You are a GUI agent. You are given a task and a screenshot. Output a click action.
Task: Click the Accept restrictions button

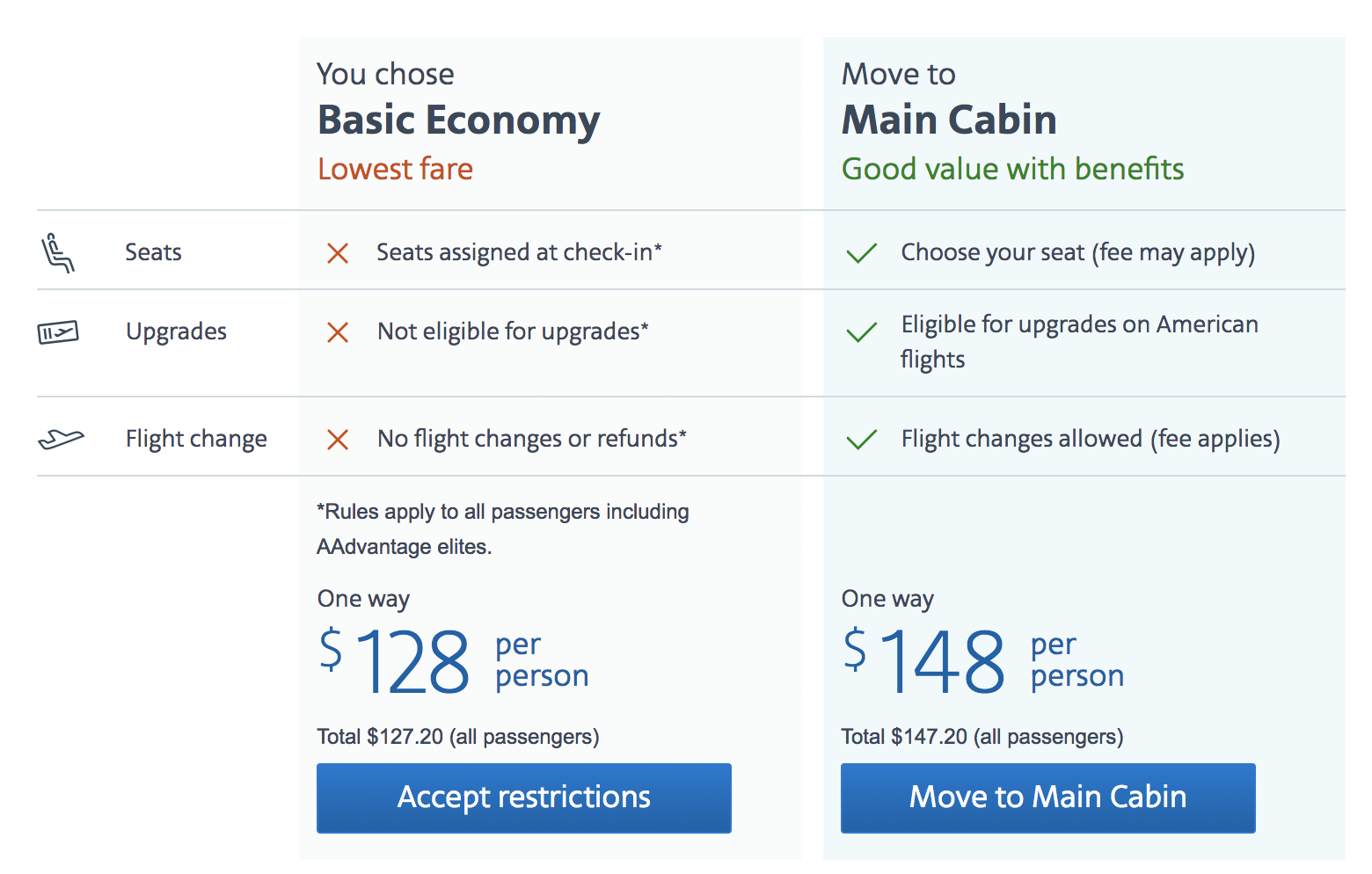(x=523, y=798)
